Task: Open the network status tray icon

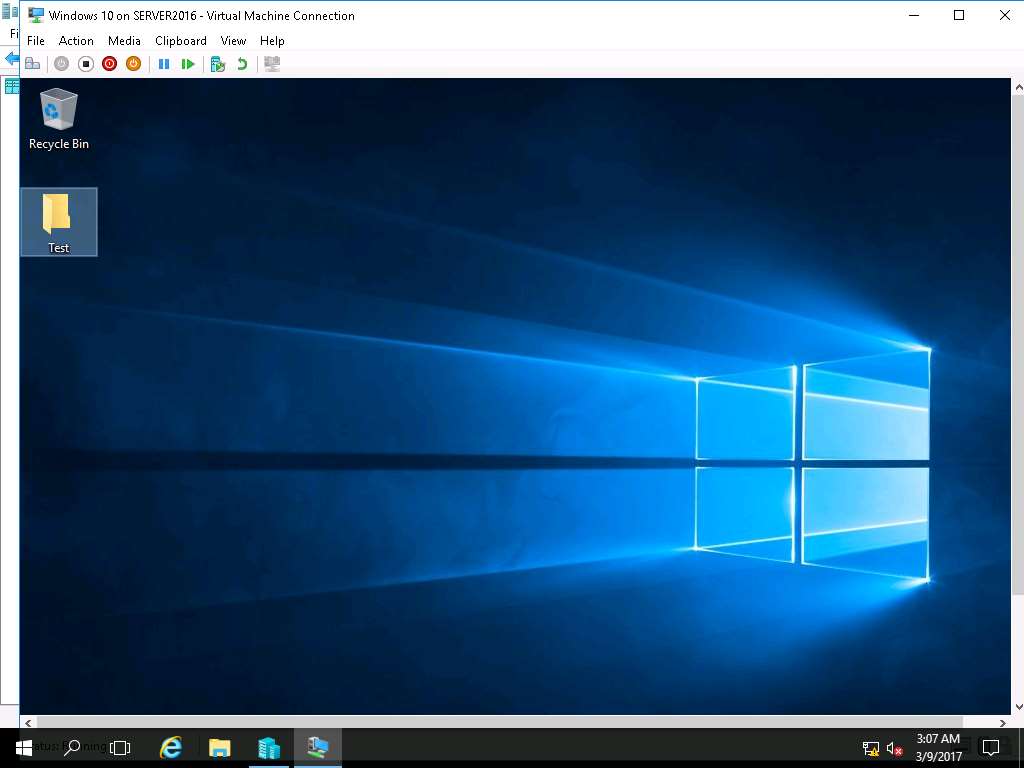Action: [x=871, y=748]
